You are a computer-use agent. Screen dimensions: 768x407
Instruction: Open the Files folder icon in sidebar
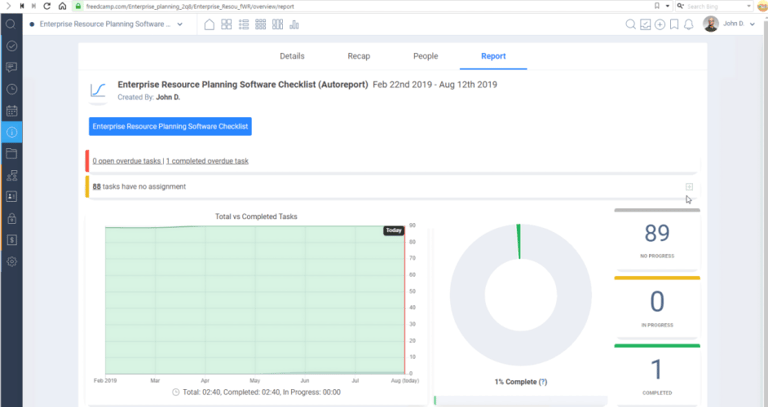pyautogui.click(x=12, y=154)
